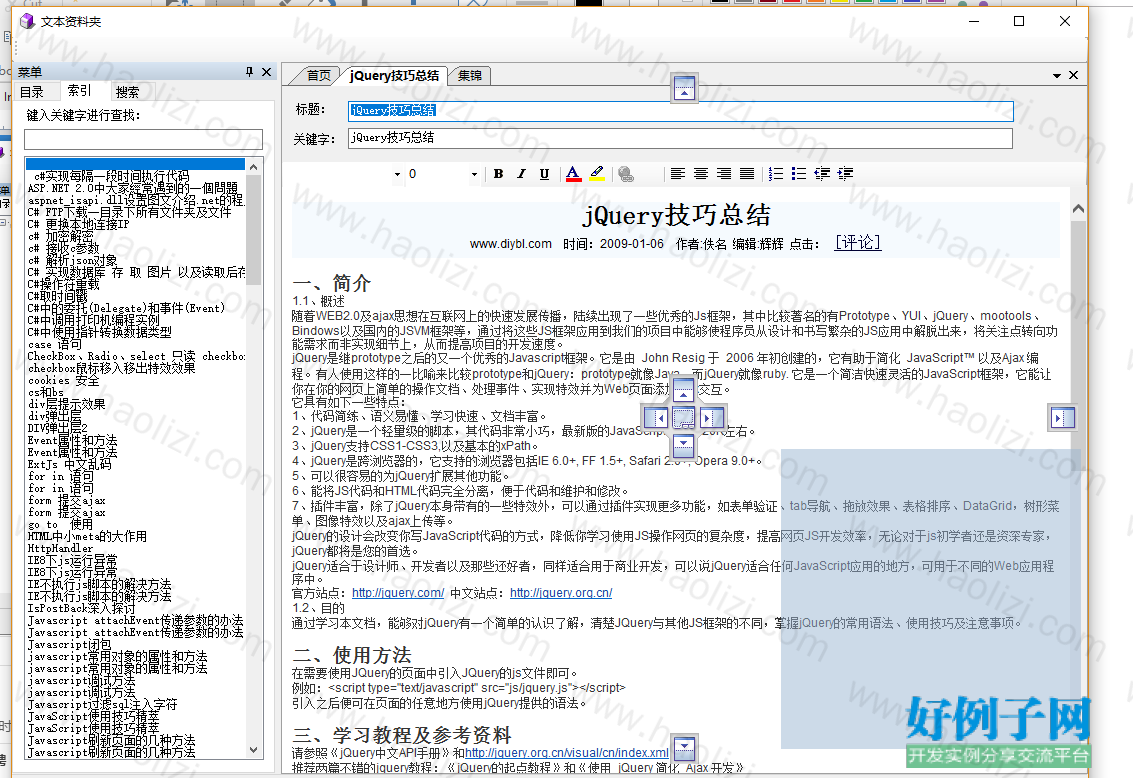Toggle underline formatting in the editor toolbar
Screen dimensions: 1133x778
[x=544, y=173]
